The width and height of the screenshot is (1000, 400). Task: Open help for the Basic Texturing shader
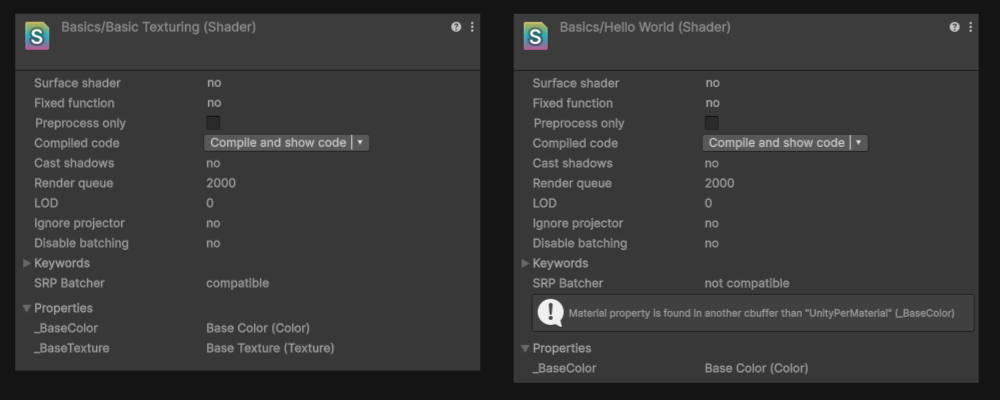pyautogui.click(x=456, y=27)
